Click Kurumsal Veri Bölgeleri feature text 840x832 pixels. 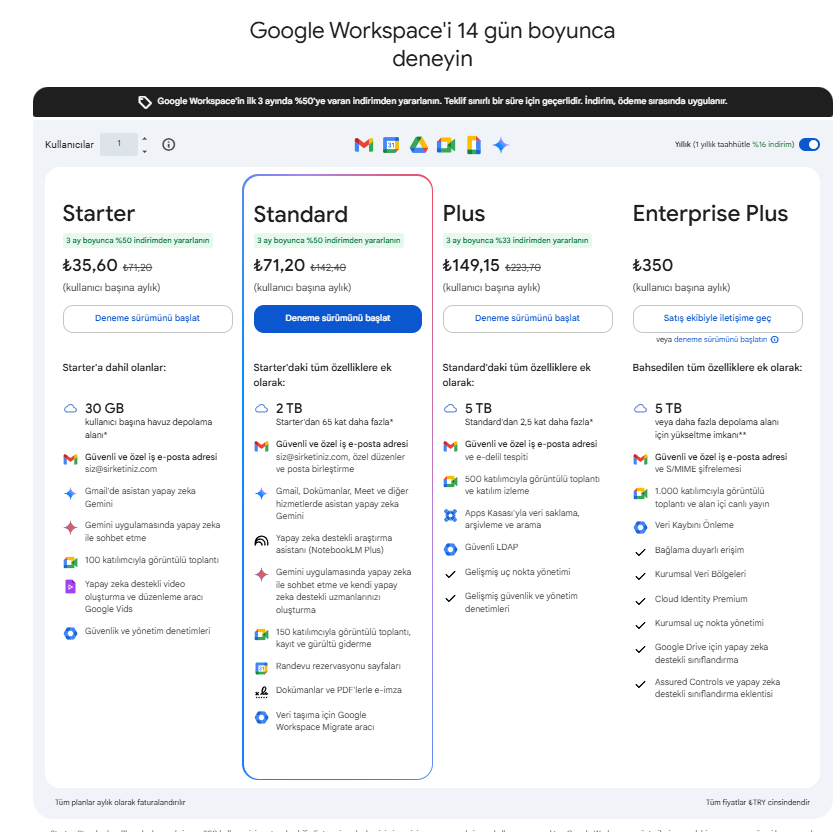[x=700, y=574]
